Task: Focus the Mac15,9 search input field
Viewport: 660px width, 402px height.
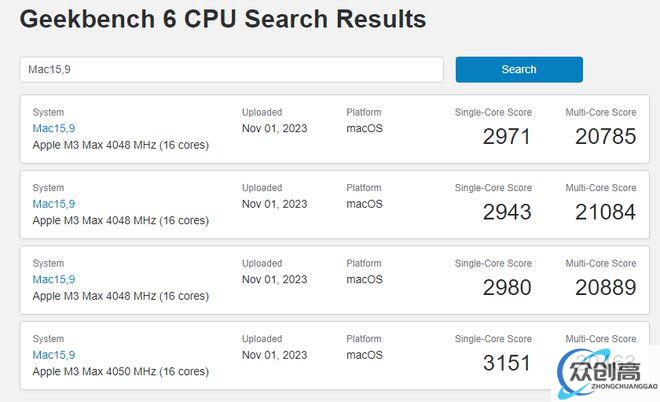Action: point(232,69)
